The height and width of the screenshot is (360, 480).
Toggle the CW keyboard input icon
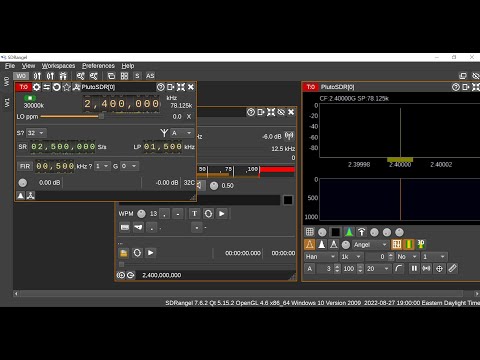click(x=125, y=227)
